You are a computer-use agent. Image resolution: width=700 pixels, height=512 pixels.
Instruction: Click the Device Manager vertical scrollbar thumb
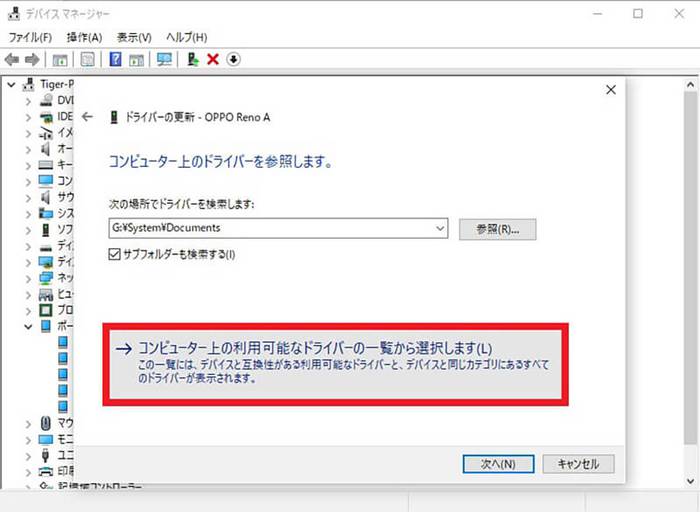[690, 268]
